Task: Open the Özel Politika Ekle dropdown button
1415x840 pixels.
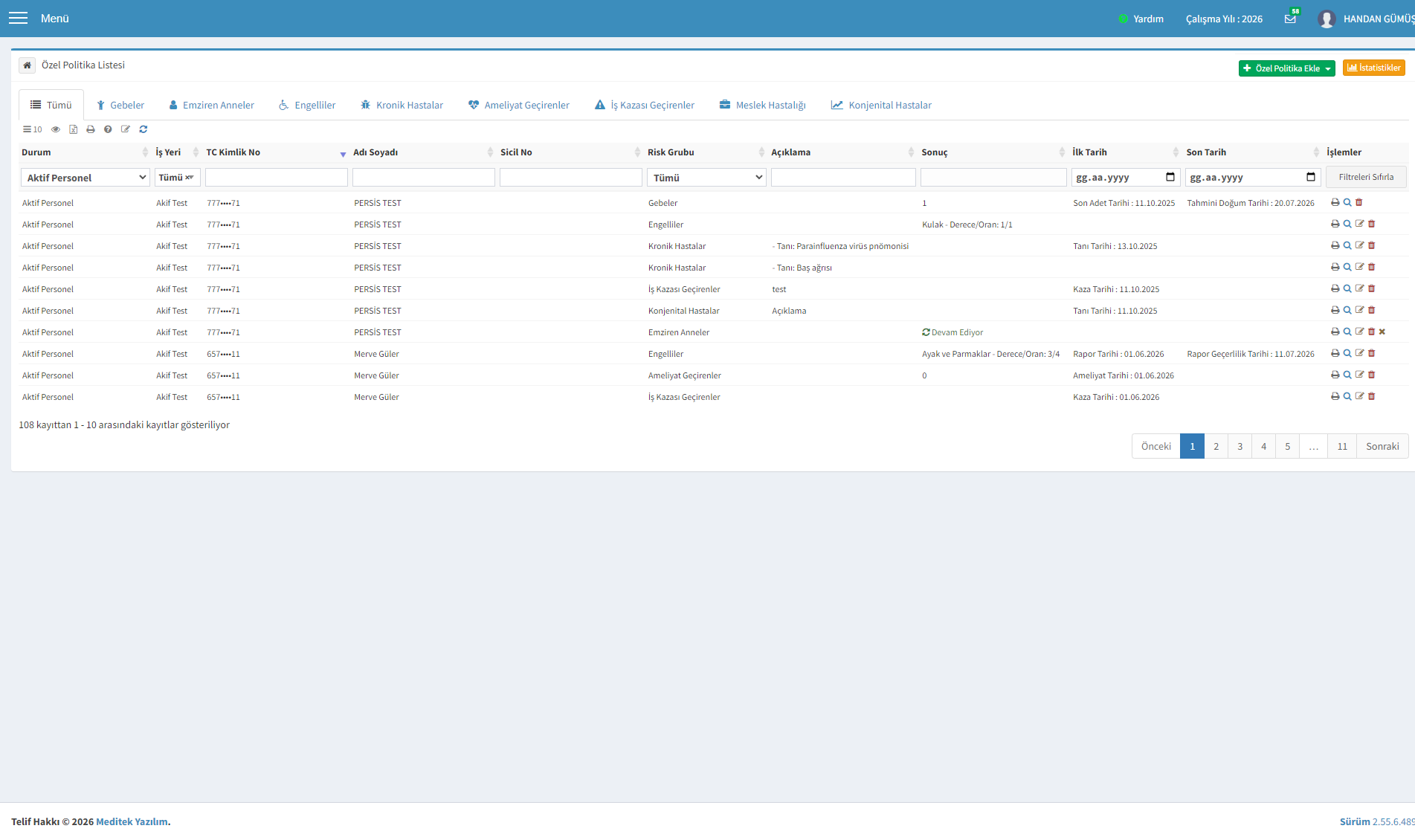Action: pos(1286,68)
